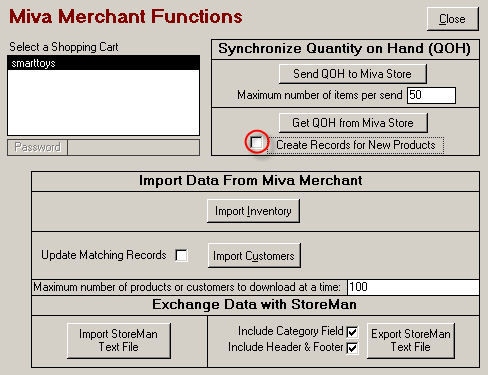Click the Import Inventory button

tap(253, 211)
